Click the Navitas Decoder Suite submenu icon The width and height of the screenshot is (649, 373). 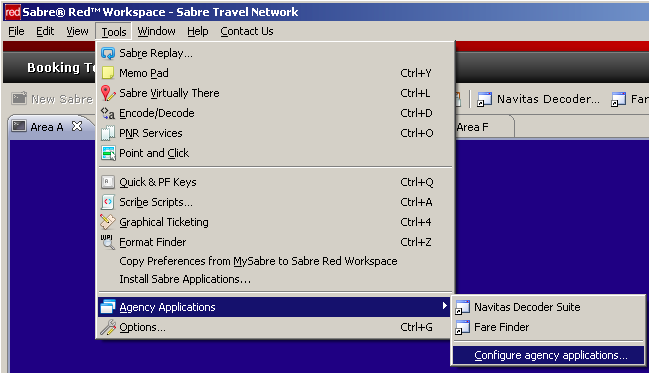[x=462, y=307]
